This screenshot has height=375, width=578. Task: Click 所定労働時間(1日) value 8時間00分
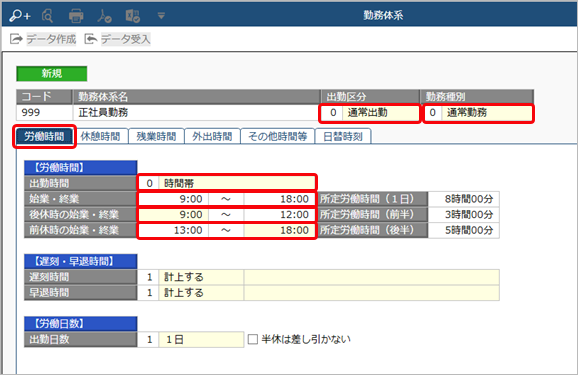coord(464,199)
